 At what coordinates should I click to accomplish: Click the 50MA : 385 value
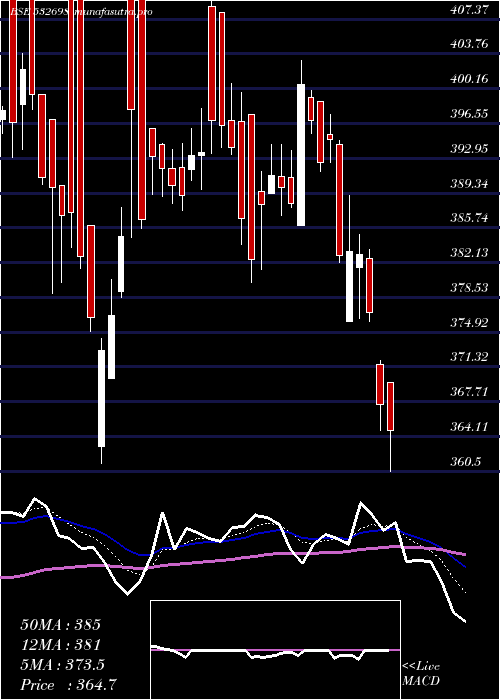(60, 625)
